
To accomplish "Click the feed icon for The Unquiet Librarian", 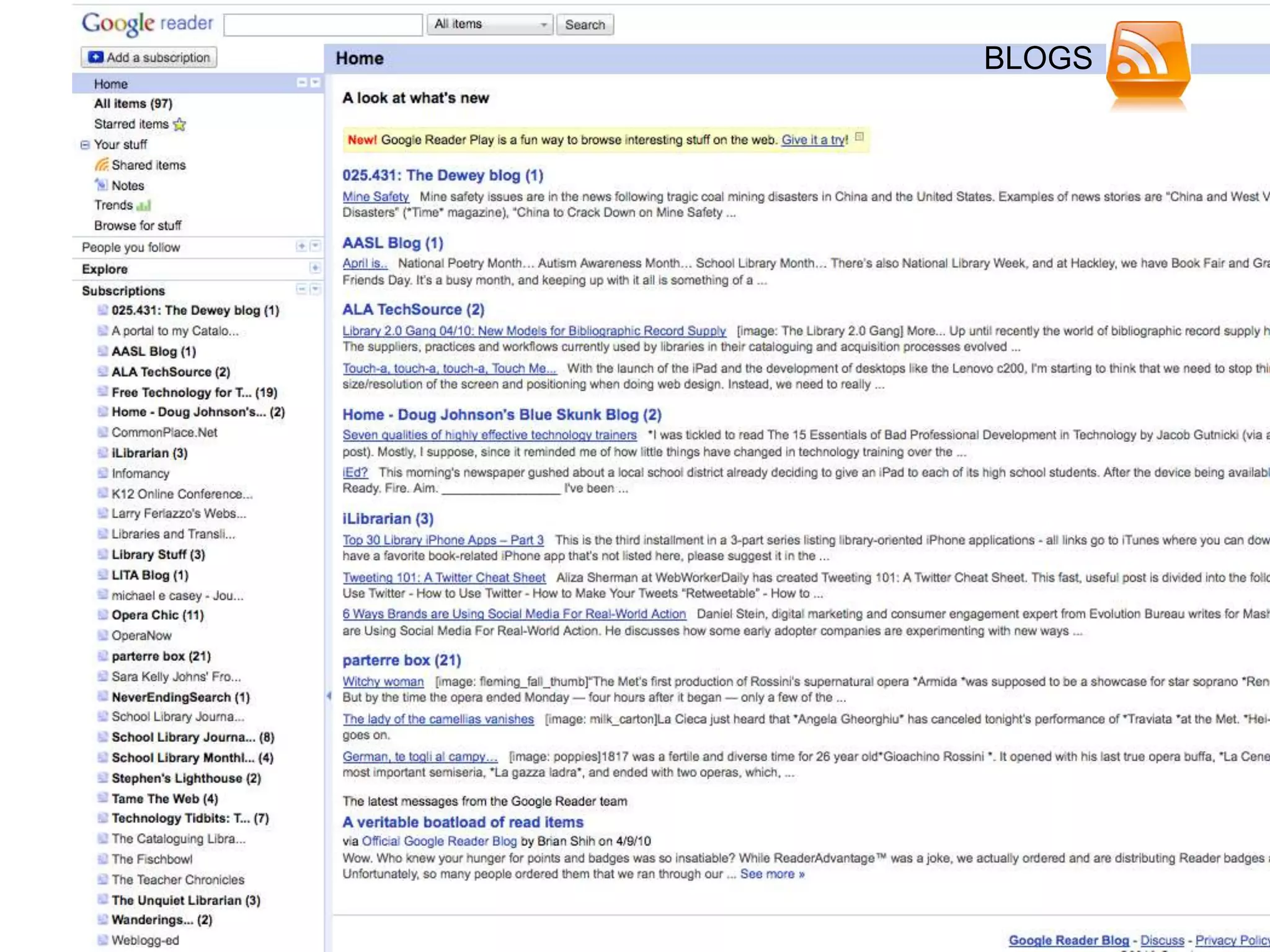I will pos(103,900).
